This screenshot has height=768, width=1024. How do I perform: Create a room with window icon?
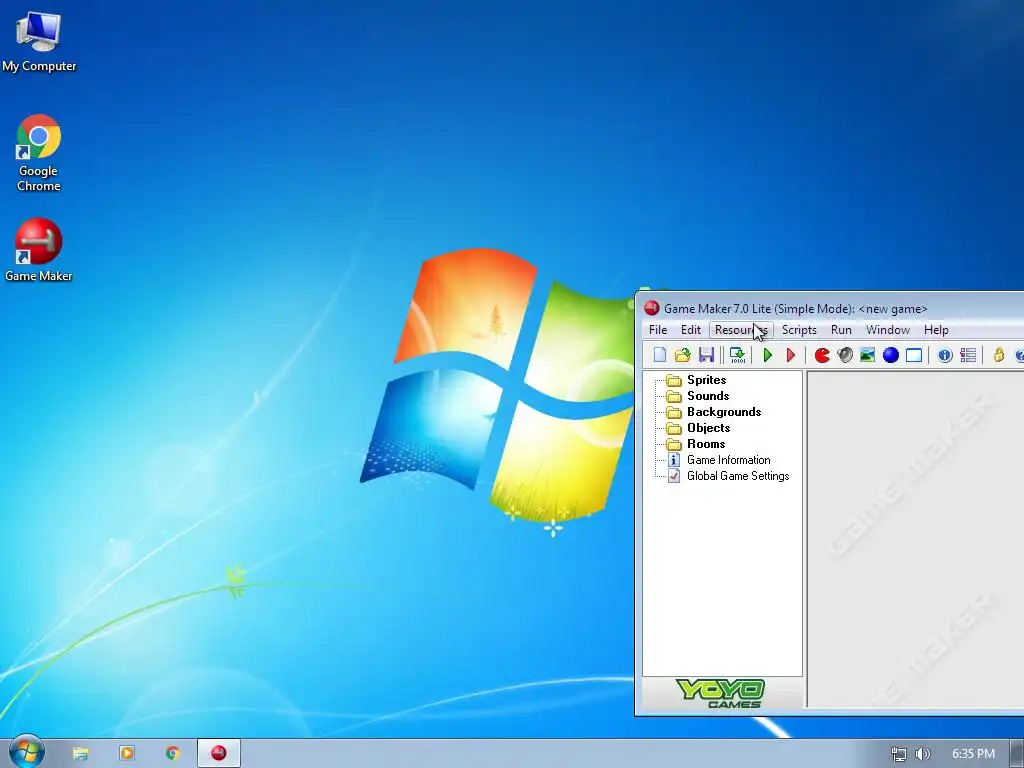[914, 355]
